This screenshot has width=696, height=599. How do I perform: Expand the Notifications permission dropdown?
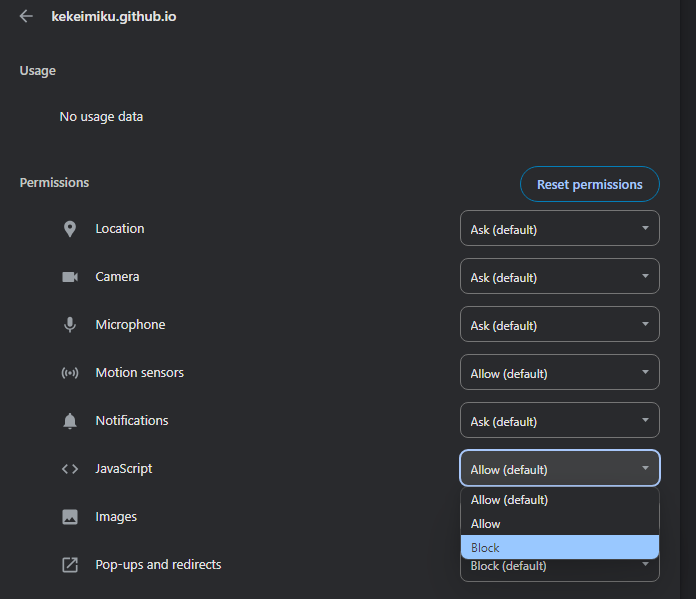[x=560, y=420]
